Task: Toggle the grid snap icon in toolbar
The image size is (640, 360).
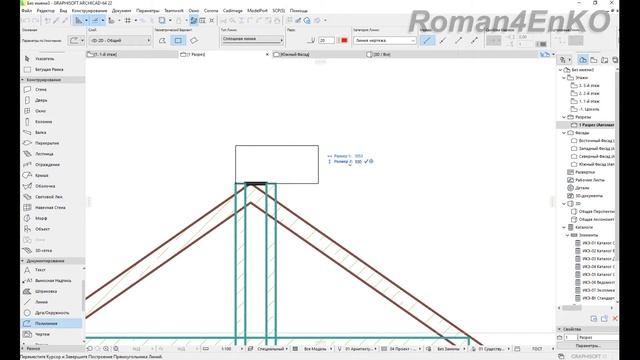Action: click(128, 20)
